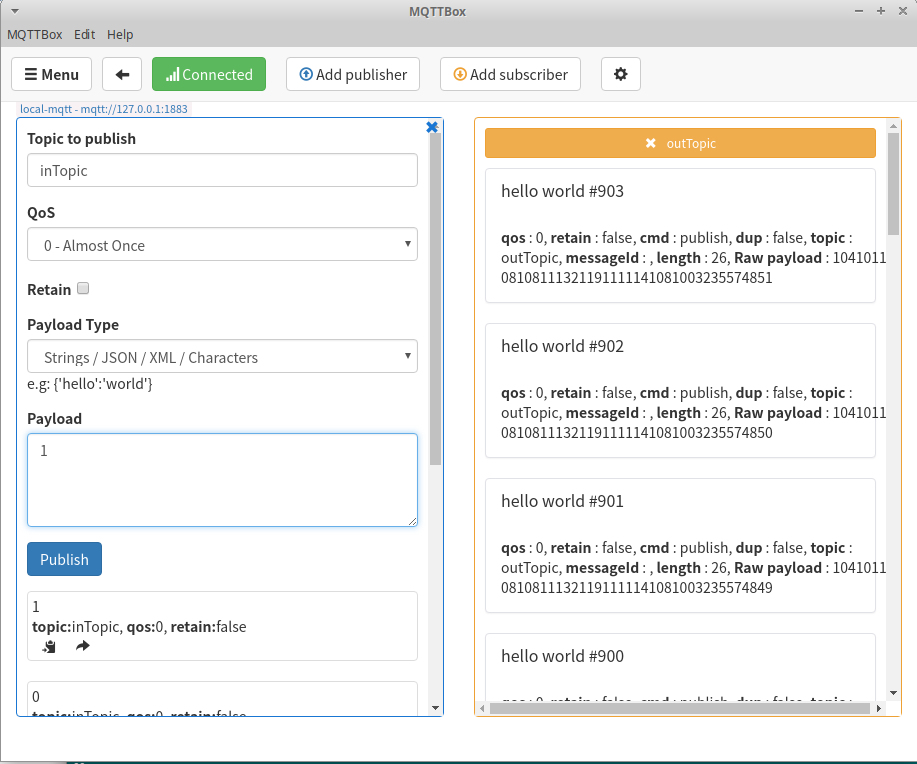The height and width of the screenshot is (764, 917).
Task: Click the outTopic subscriber header
Action: pyautogui.click(x=680, y=143)
